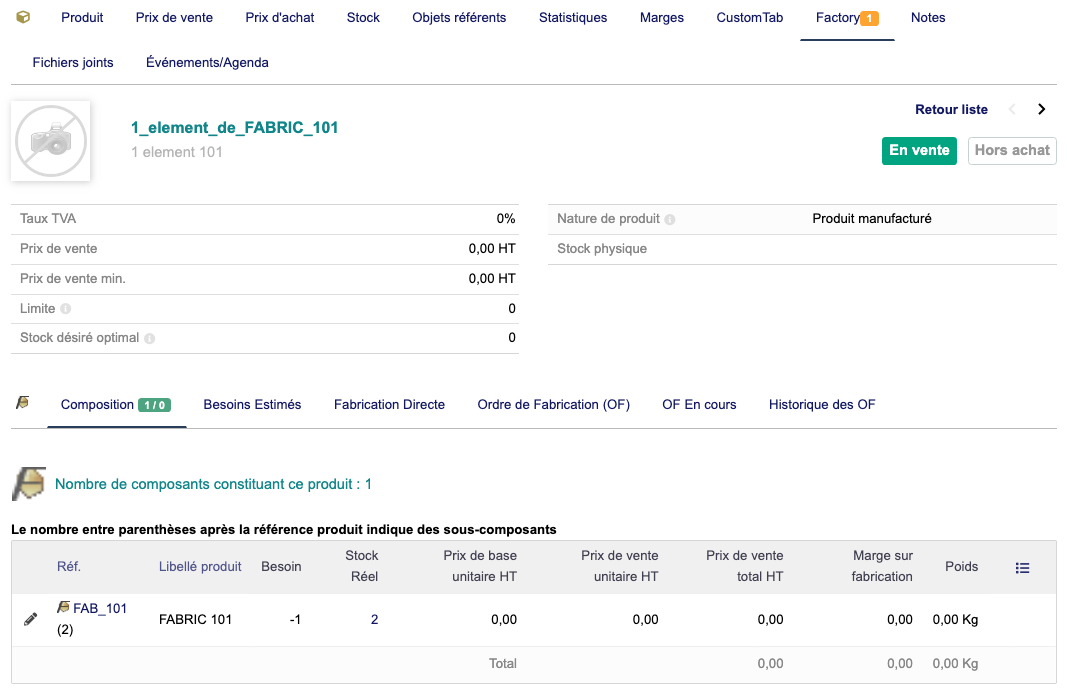
Task: Click info icon next to Stock désiré optimal
Action: (x=150, y=338)
